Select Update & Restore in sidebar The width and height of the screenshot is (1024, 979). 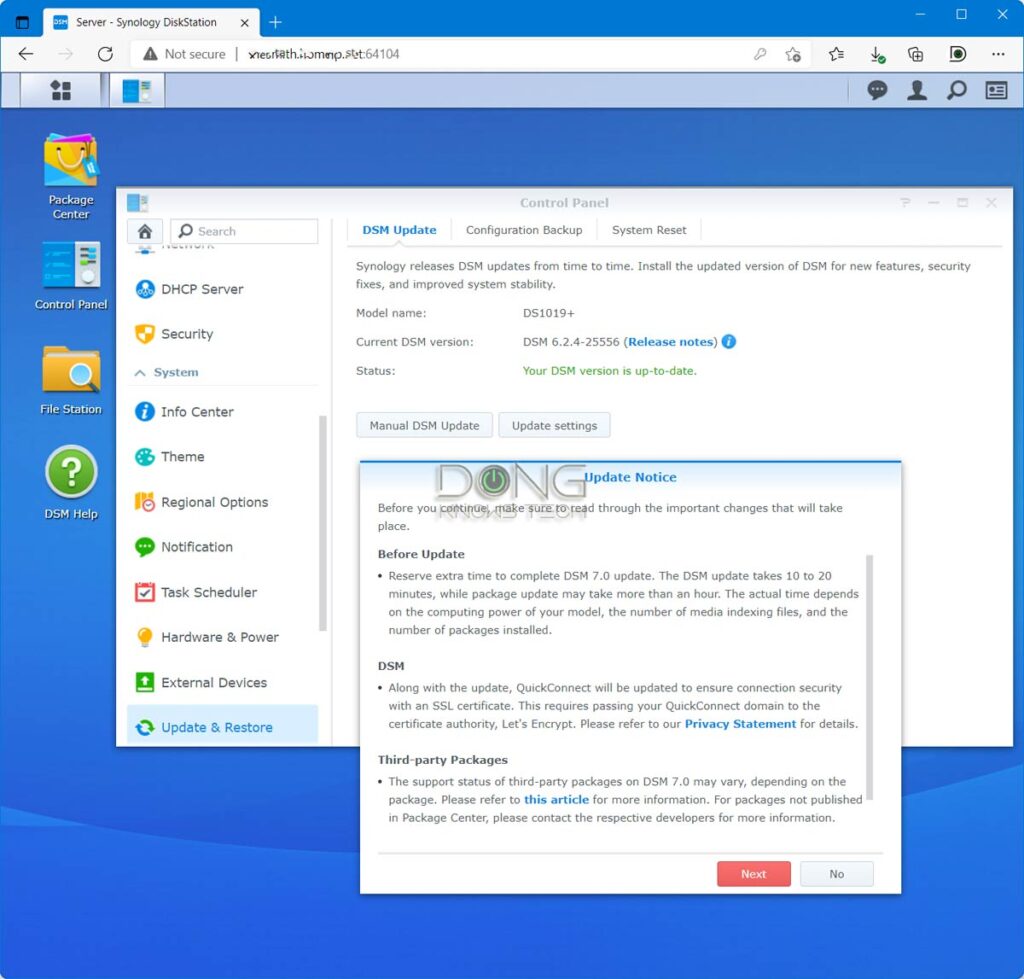223,725
